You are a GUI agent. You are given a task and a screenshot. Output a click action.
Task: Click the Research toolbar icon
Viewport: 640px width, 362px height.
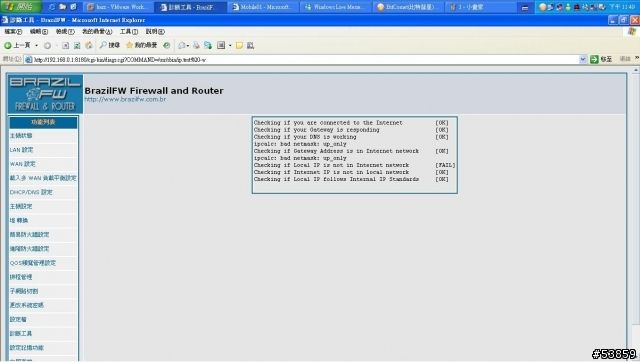pos(251,45)
